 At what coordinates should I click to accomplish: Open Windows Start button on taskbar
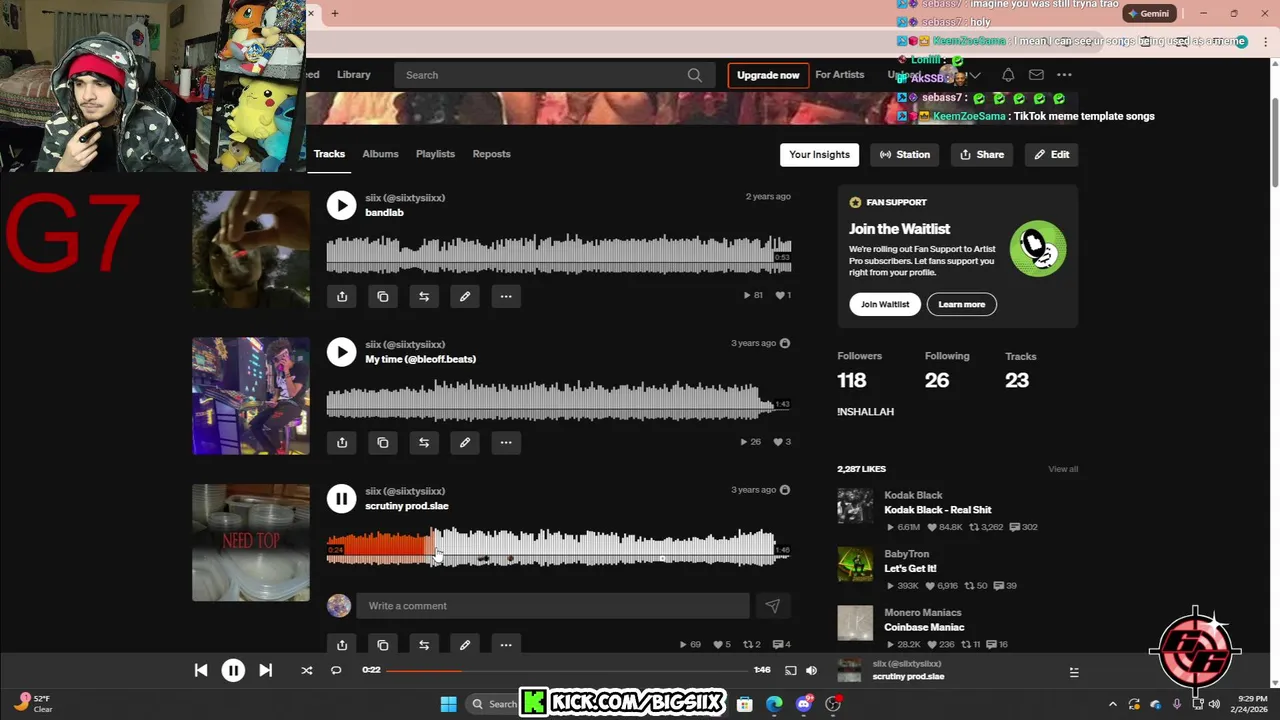click(x=448, y=704)
